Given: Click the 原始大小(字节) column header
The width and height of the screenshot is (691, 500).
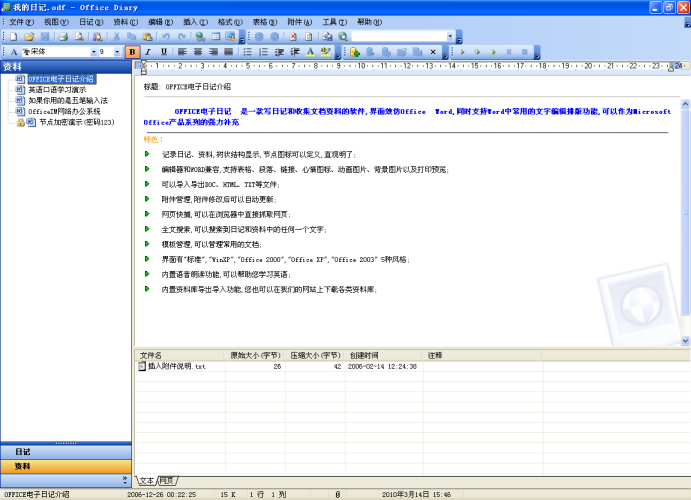Looking at the screenshot, I should coord(255,355).
